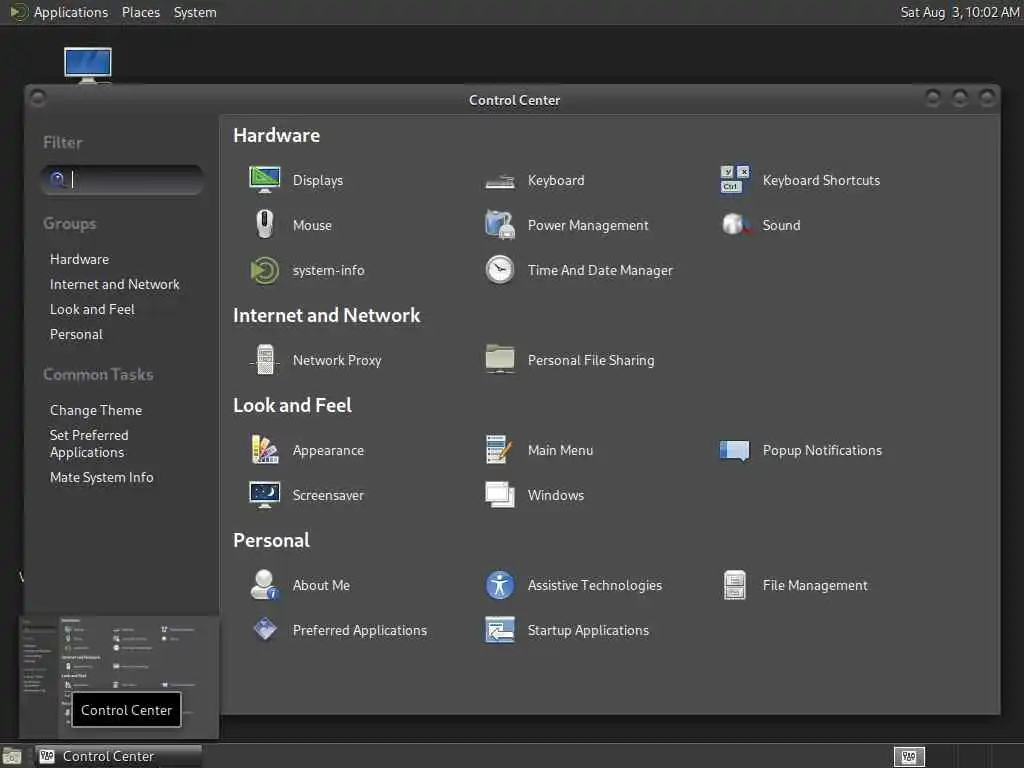Click the Startup Applications label

click(x=588, y=631)
